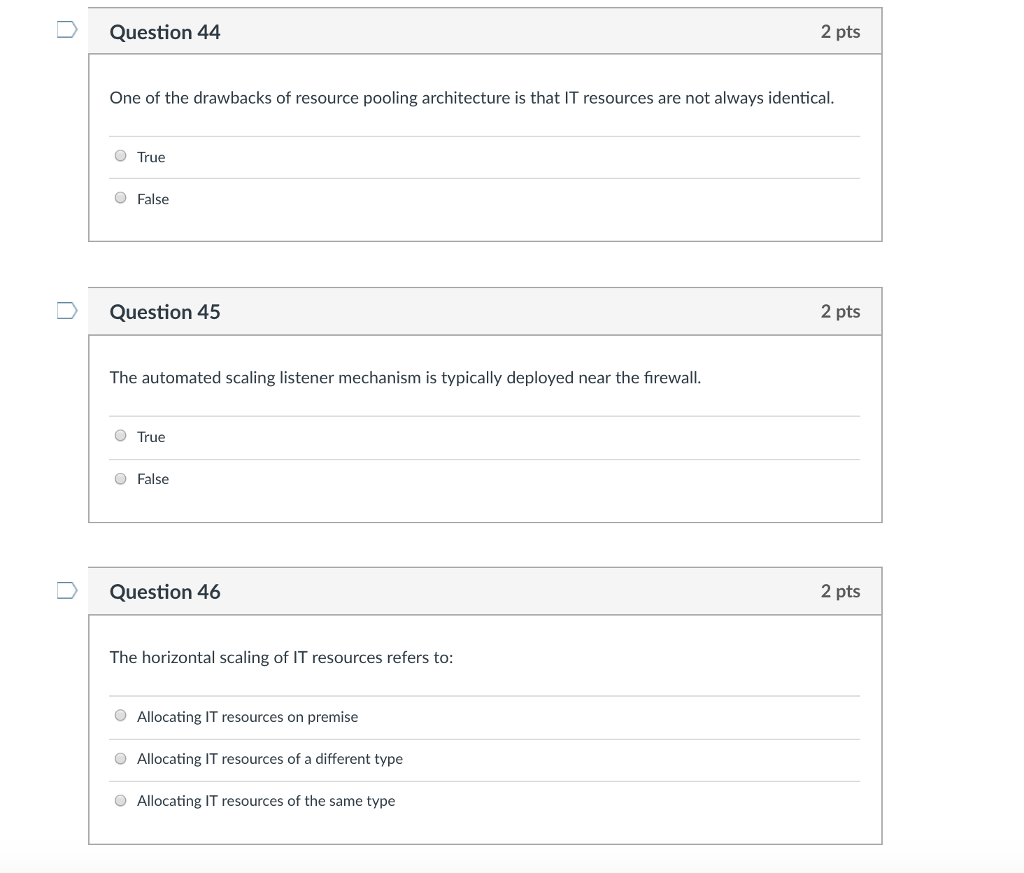Select False for Question 44
Viewport: 1024px width, 873px height.
[x=120, y=197]
